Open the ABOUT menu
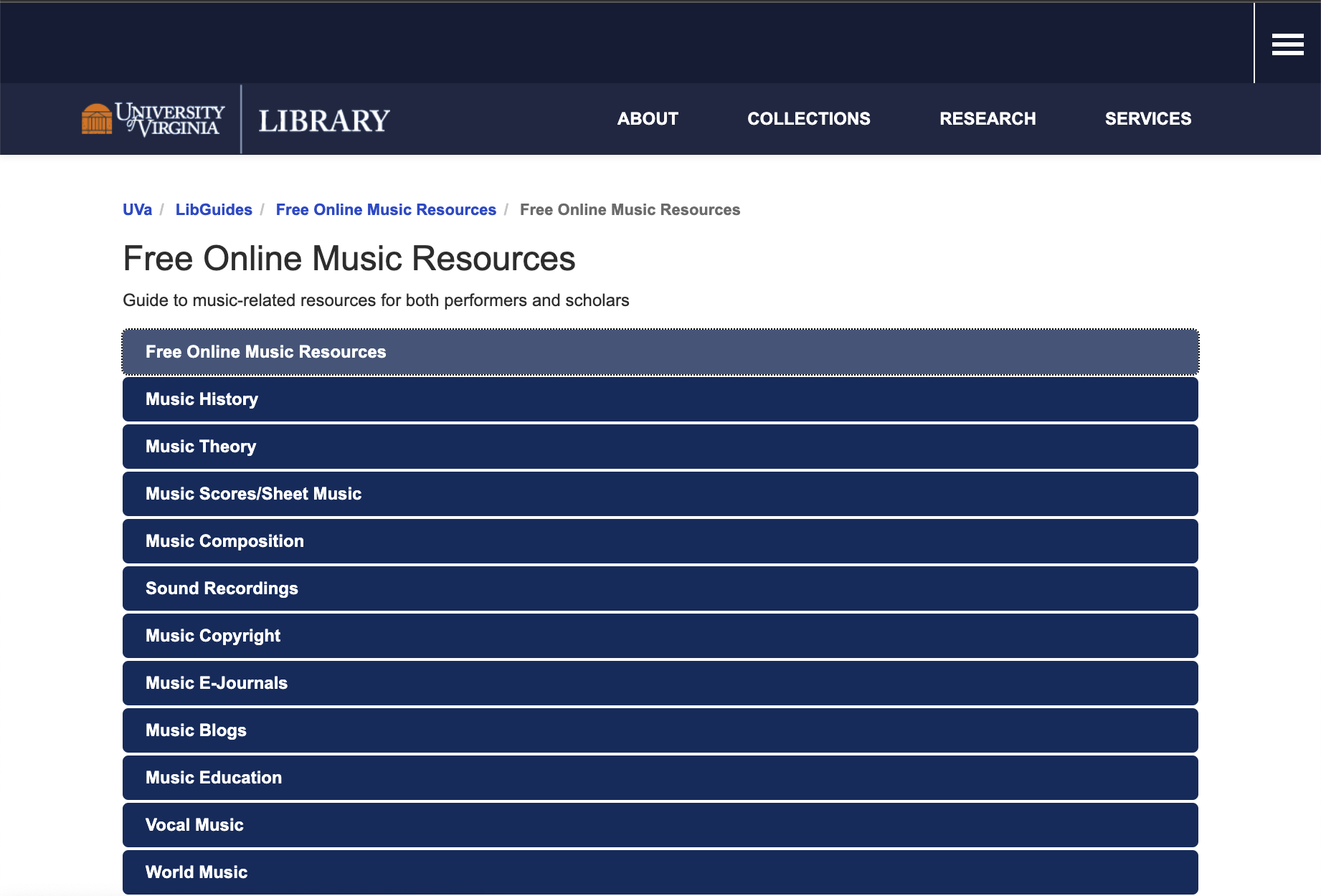Screen dimensions: 1321x896 648,119
